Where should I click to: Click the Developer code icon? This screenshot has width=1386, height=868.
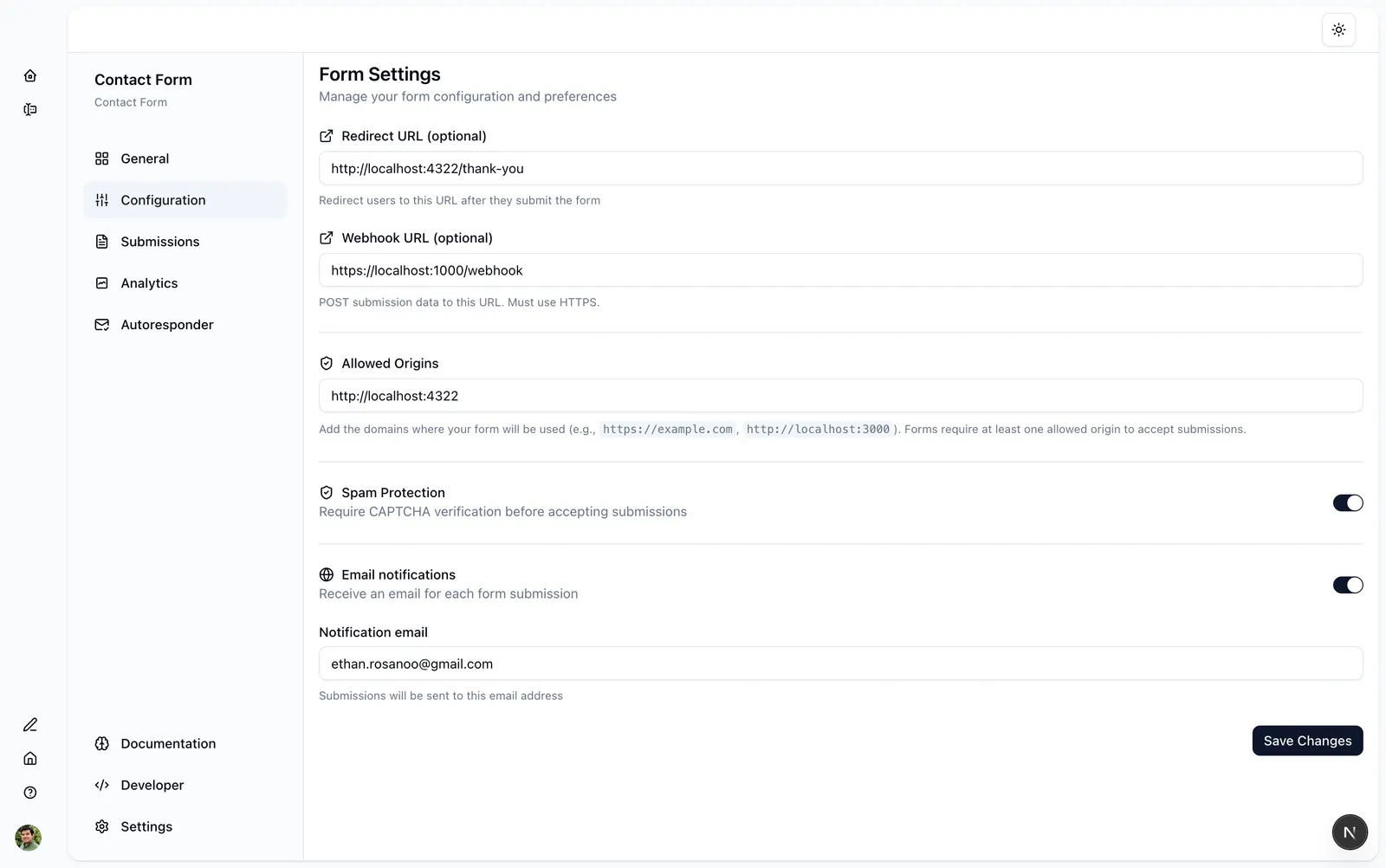click(x=102, y=785)
